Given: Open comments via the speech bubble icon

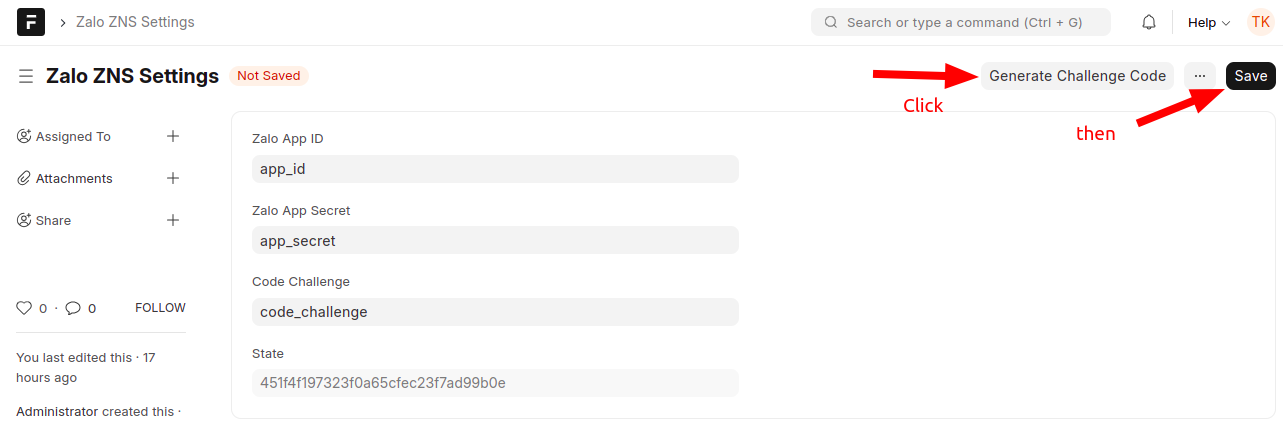Looking at the screenshot, I should point(73,308).
